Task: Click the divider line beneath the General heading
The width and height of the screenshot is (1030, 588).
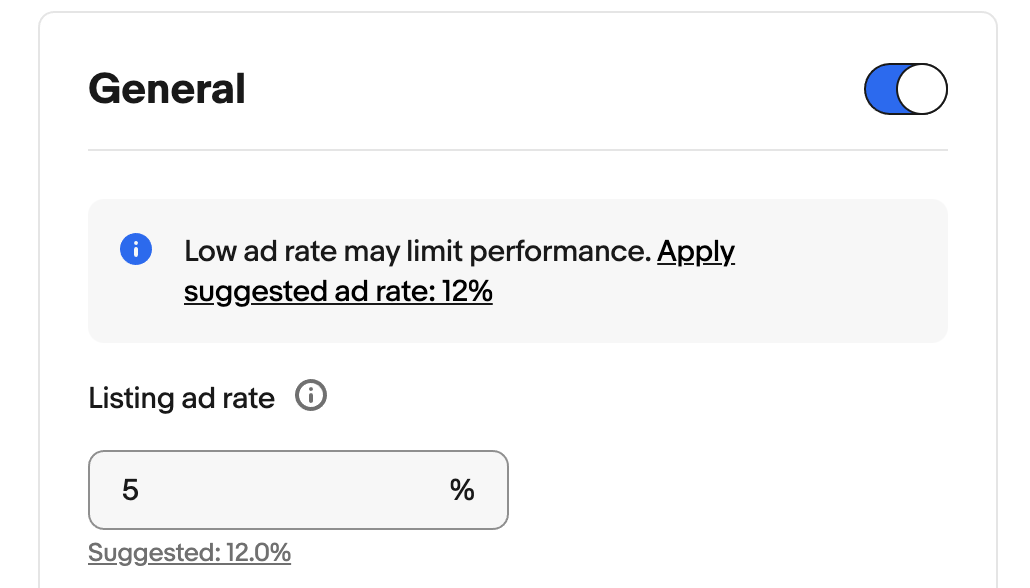Action: tap(518, 150)
